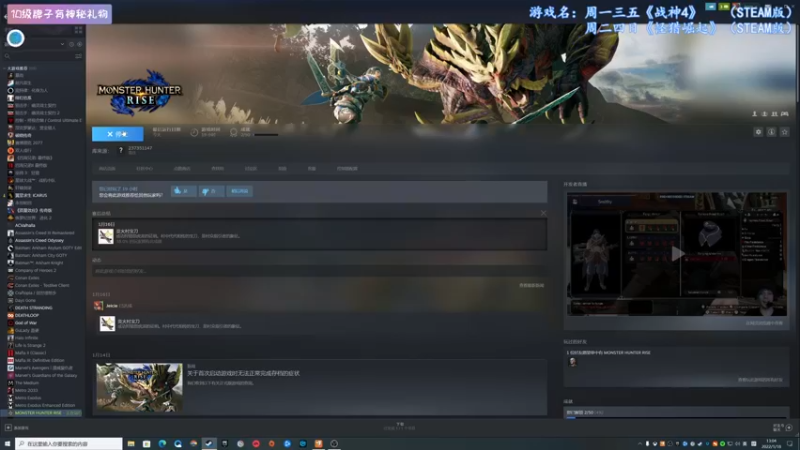800x450 pixels.
Task: Add game to favorites with star icon
Action: [785, 132]
